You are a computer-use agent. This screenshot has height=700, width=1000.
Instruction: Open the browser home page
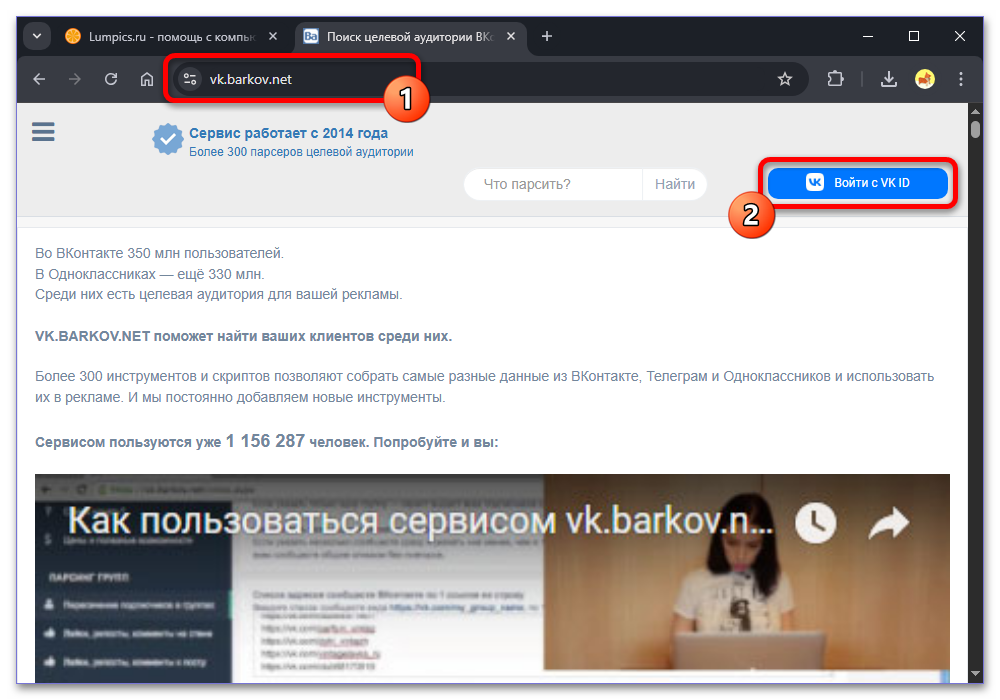tap(147, 79)
